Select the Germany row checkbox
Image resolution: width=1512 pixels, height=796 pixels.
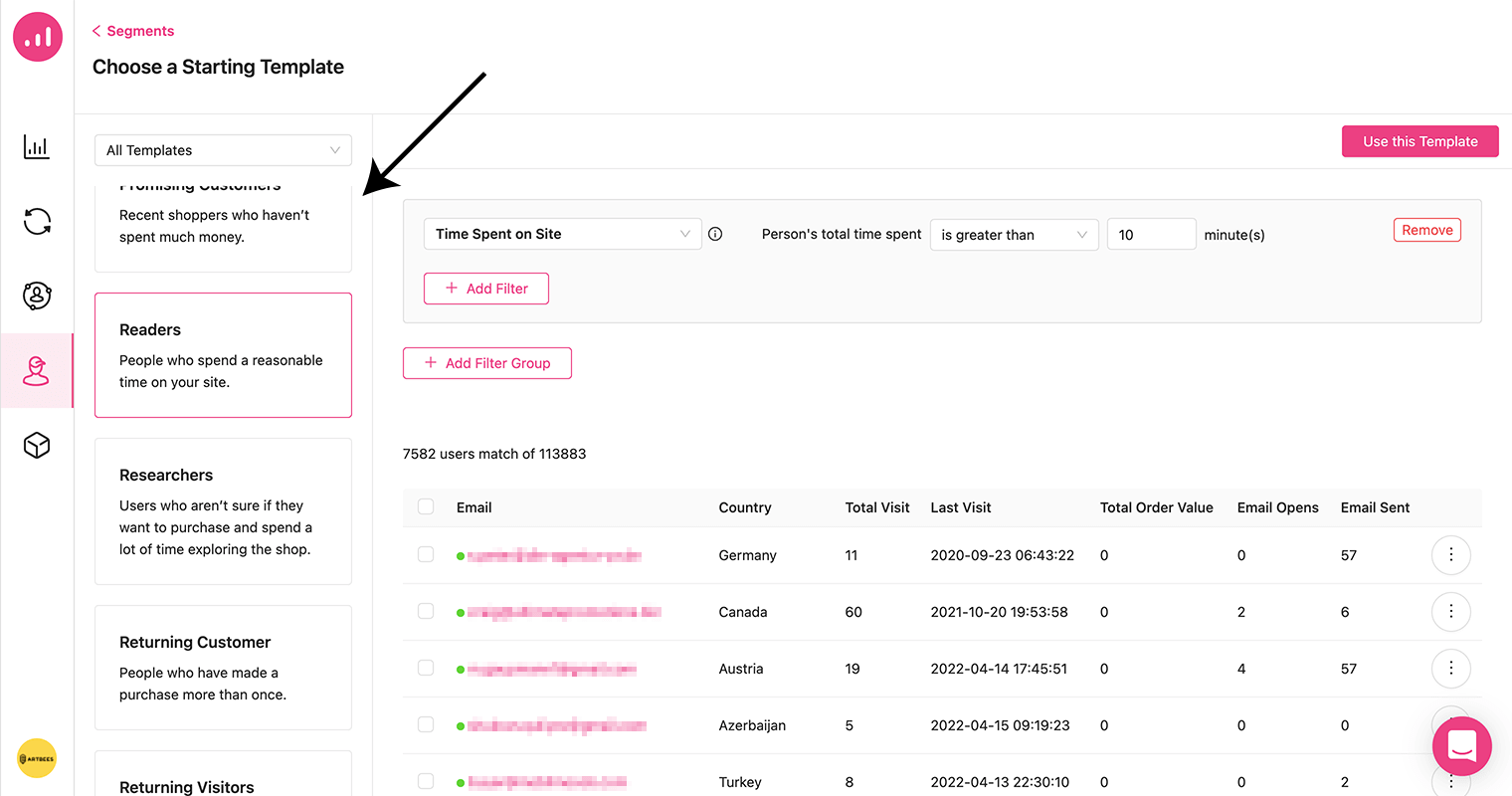426,554
